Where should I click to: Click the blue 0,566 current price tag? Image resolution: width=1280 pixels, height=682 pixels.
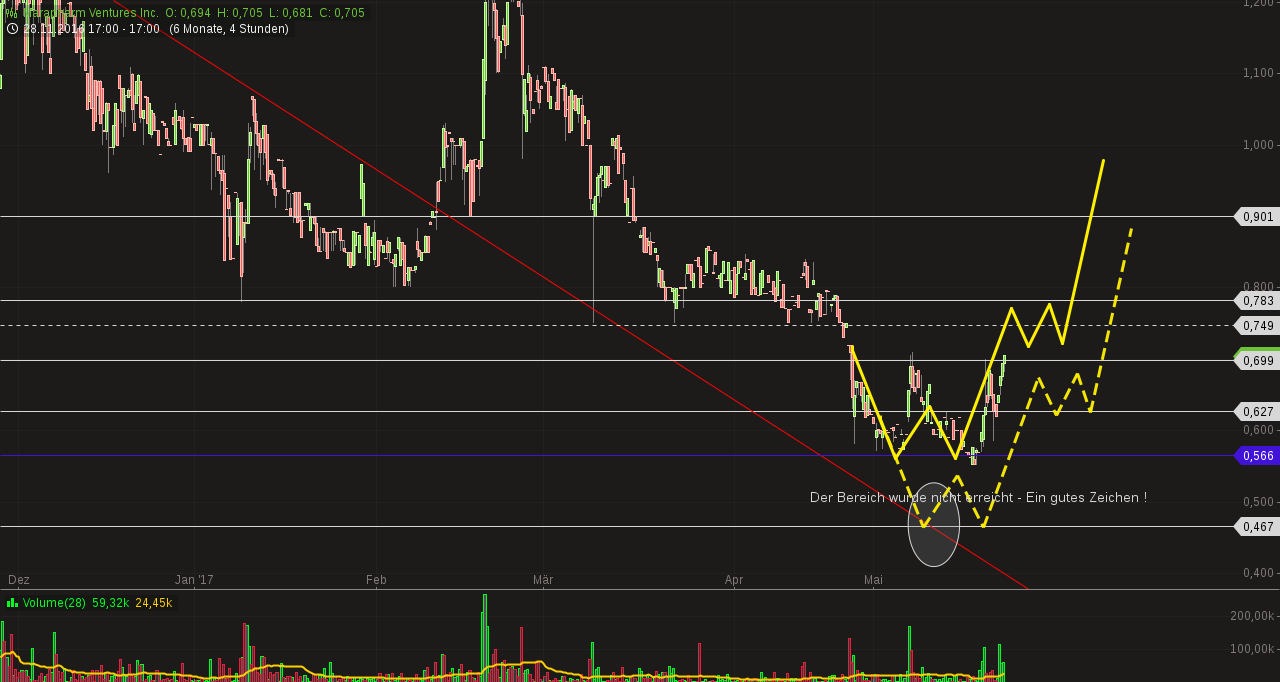[x=1257, y=455]
